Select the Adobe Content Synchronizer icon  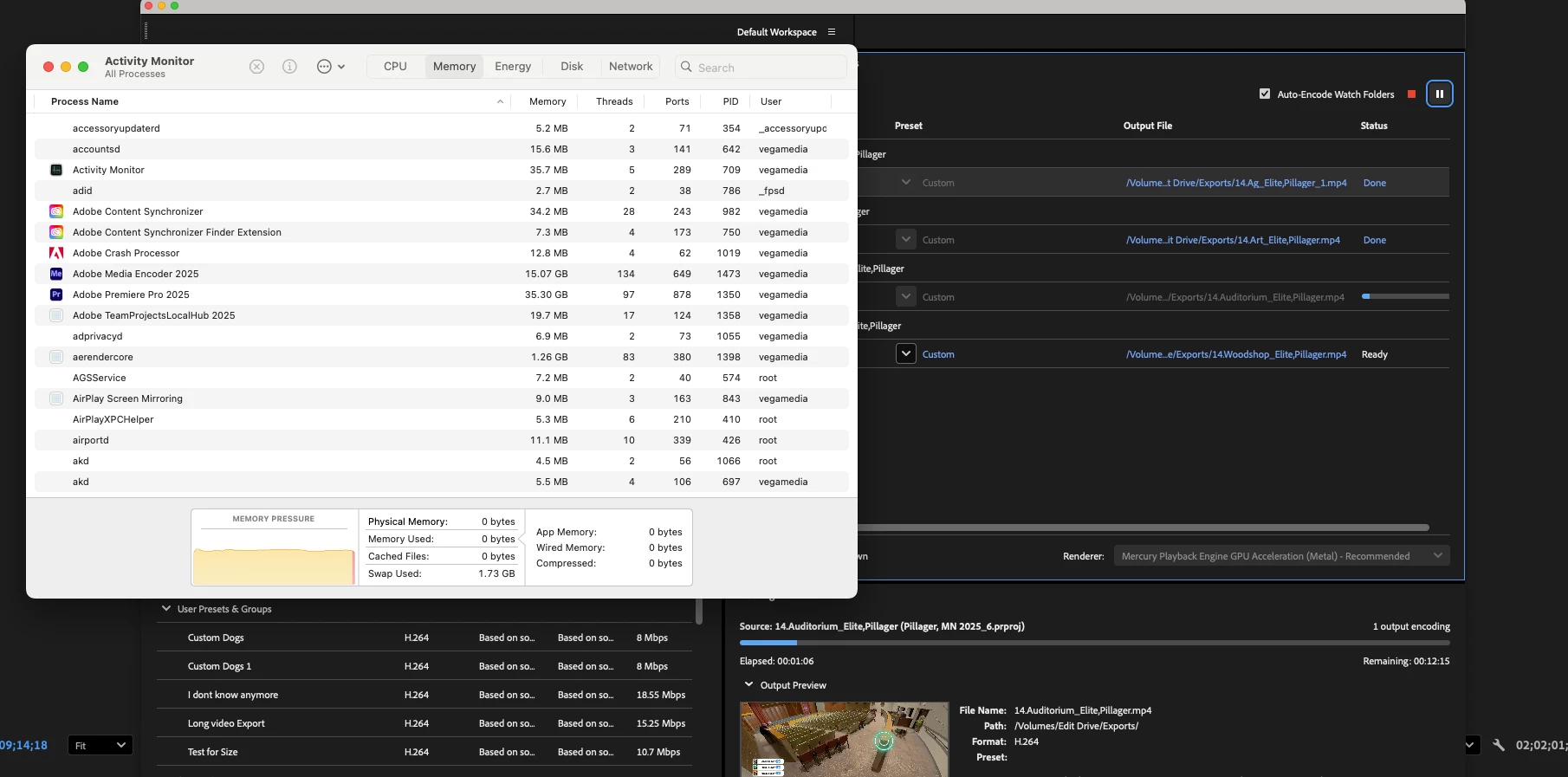pyautogui.click(x=56, y=211)
